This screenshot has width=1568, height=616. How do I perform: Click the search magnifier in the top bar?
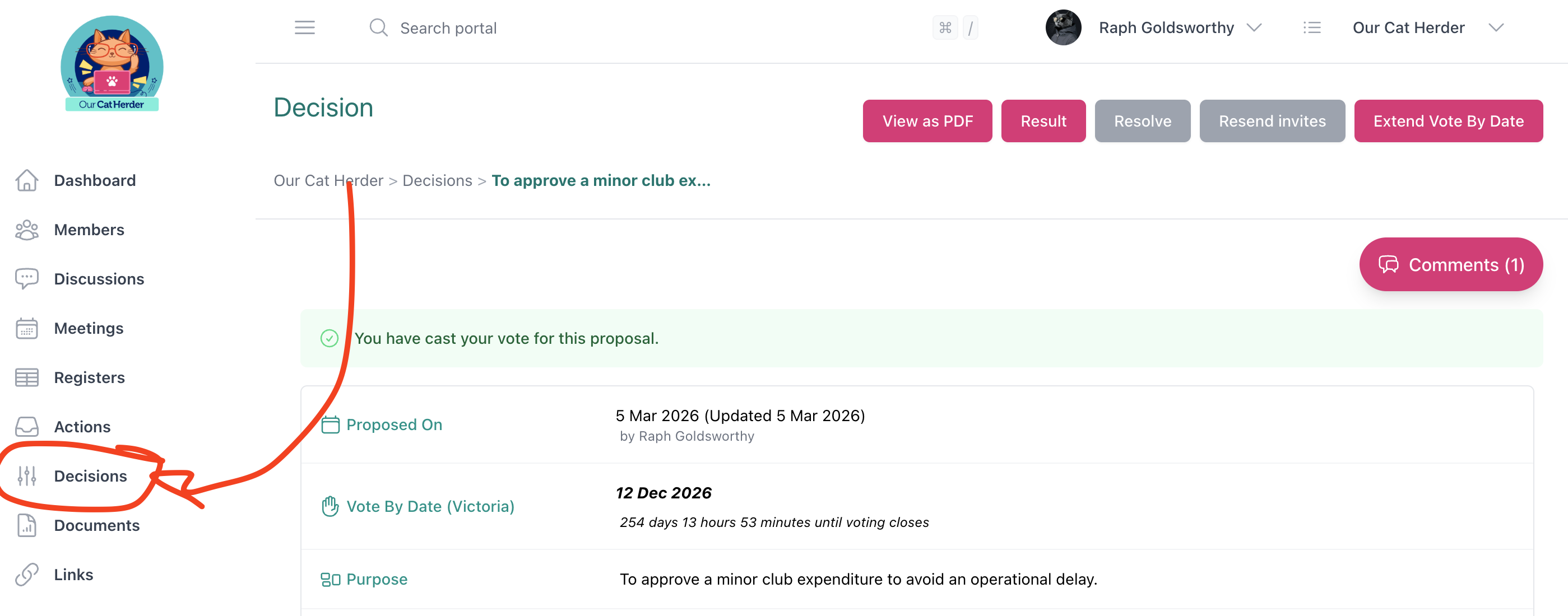(x=378, y=27)
